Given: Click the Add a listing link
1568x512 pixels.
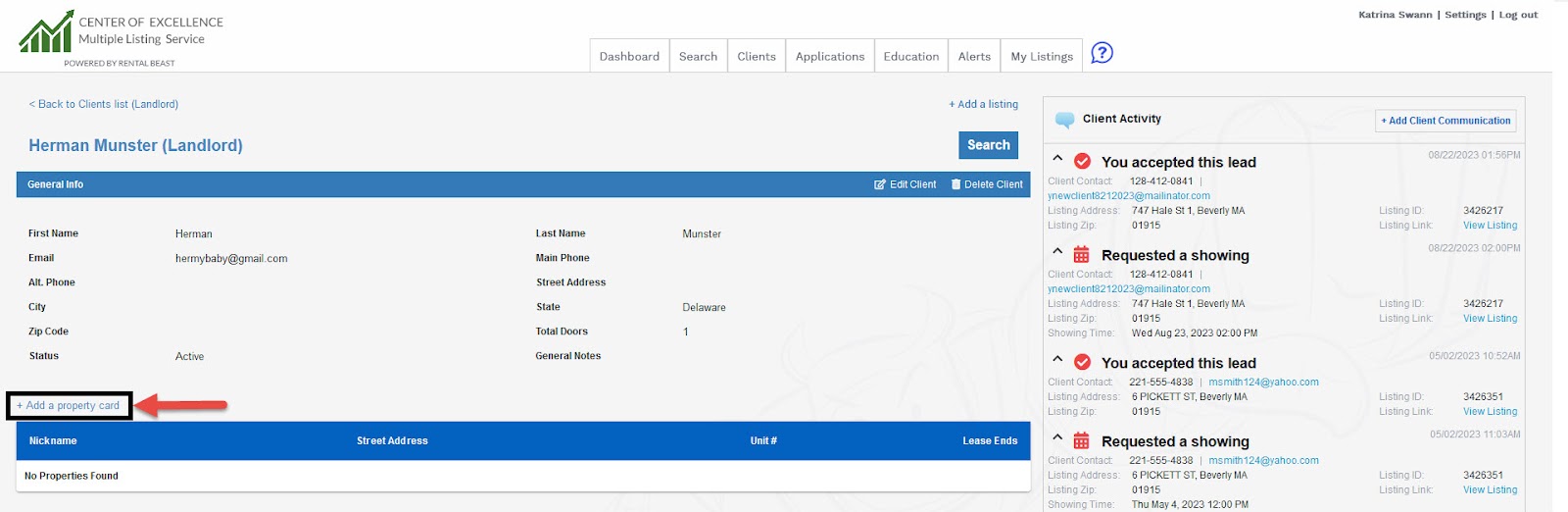Looking at the screenshot, I should point(983,104).
